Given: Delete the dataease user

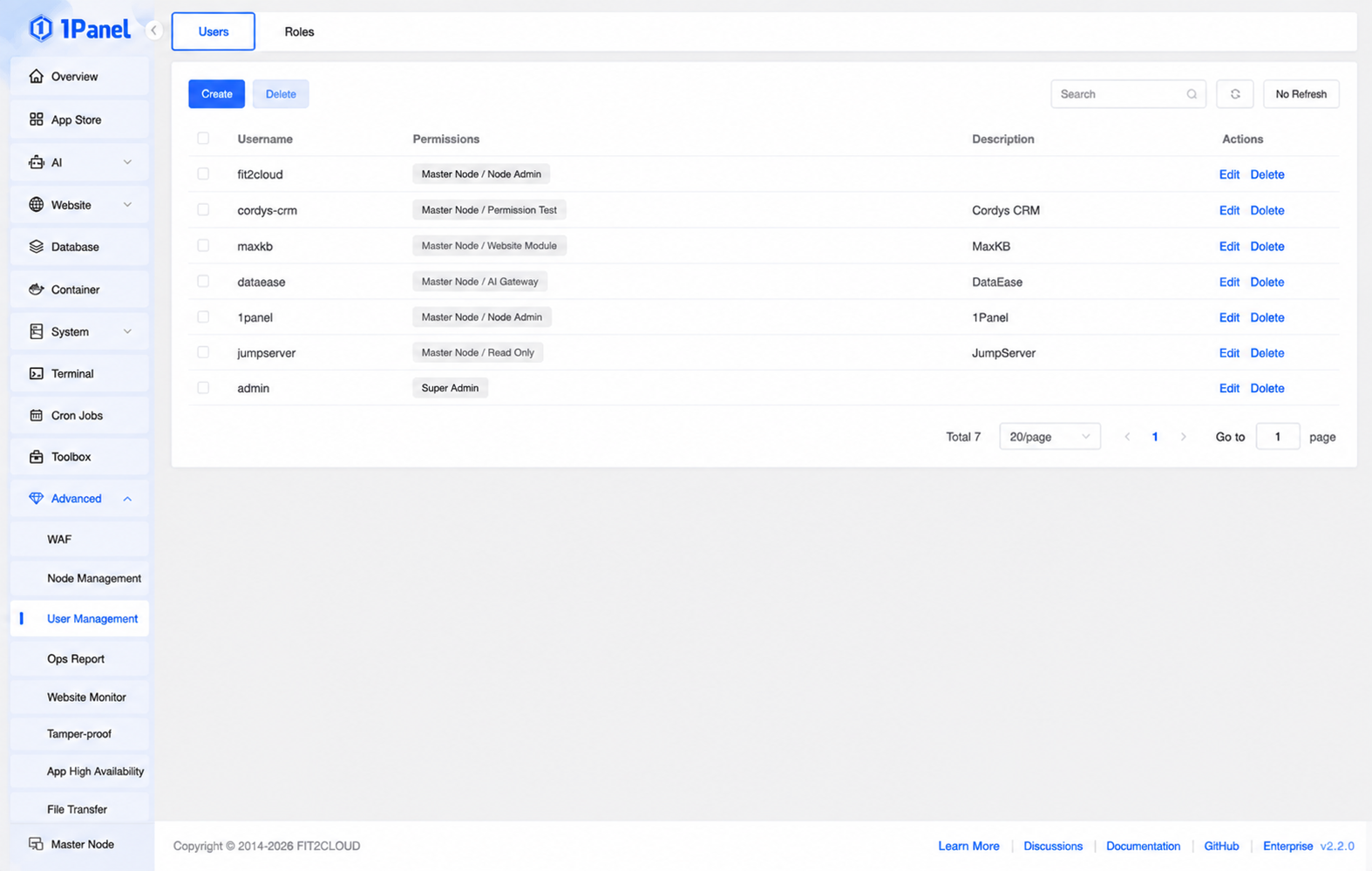Looking at the screenshot, I should tap(1267, 282).
